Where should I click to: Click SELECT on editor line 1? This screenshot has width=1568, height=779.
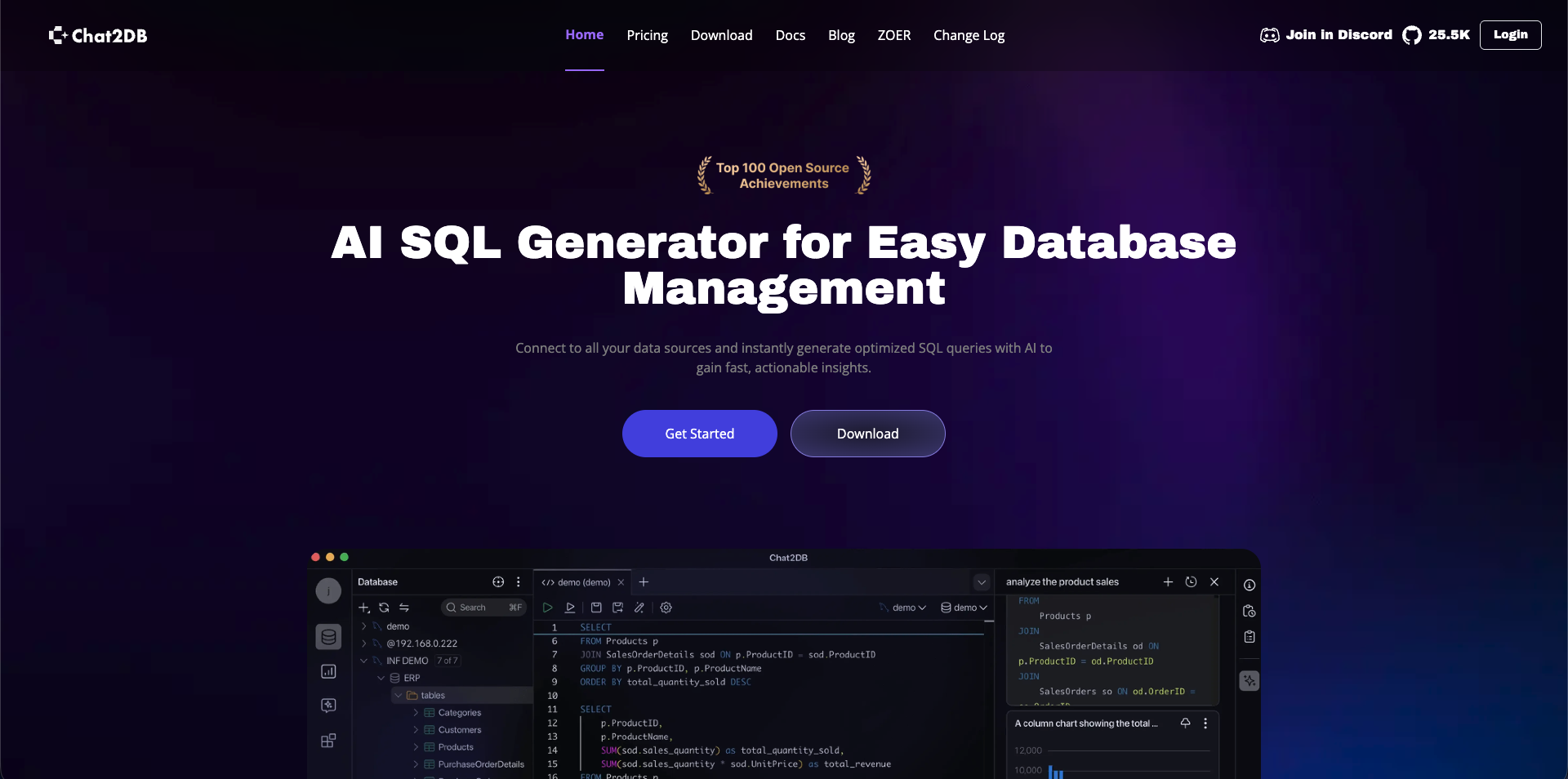(x=596, y=627)
